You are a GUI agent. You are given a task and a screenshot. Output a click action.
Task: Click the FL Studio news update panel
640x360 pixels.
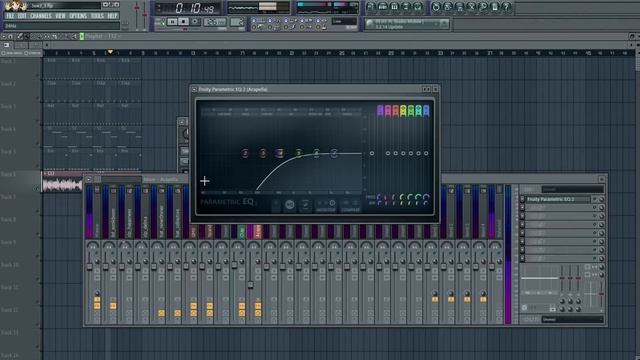pos(407,24)
